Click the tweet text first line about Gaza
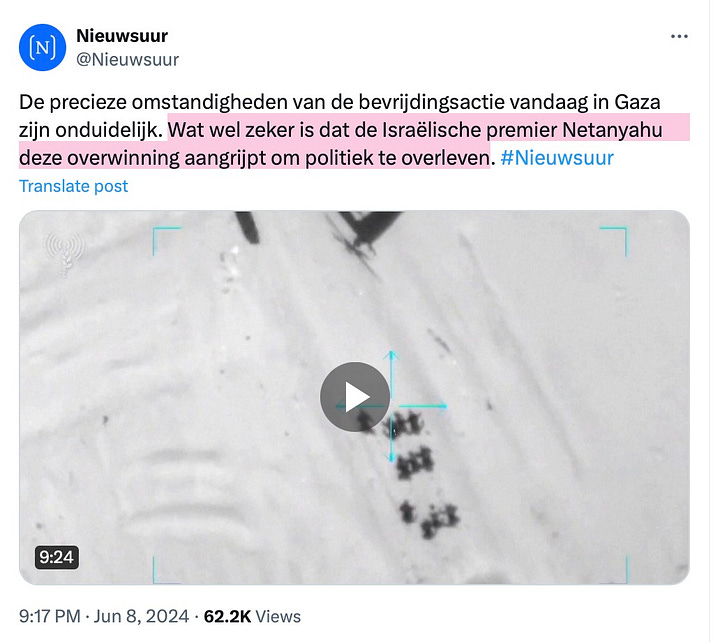720x642 pixels. click(x=340, y=102)
